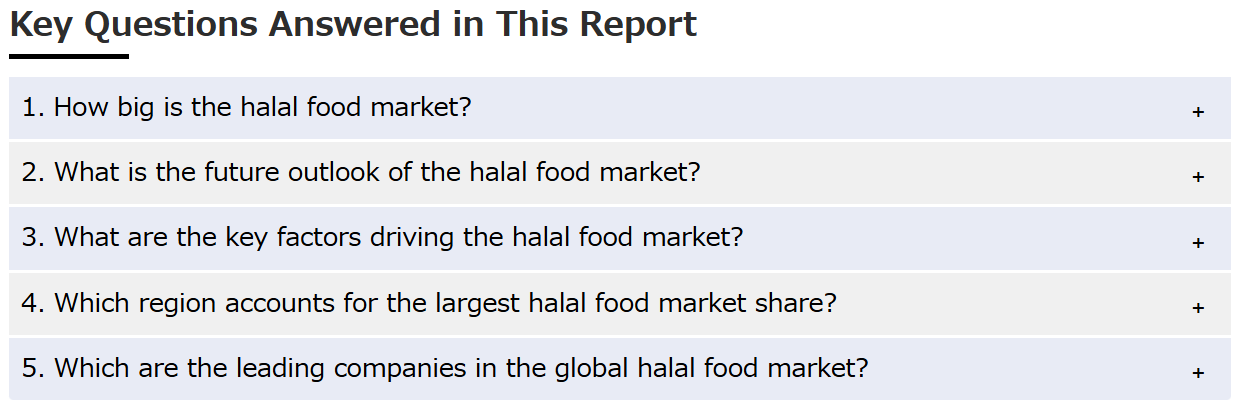The image size is (1242, 412).
Task: Click the black underline beneath the heading
Action: click(69, 56)
